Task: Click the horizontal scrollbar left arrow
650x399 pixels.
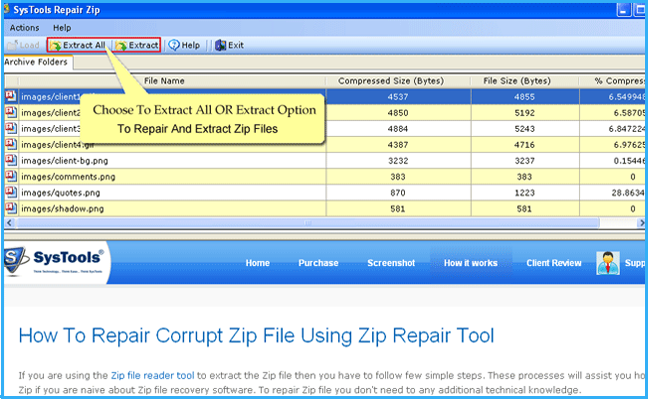Action: (x=9, y=223)
